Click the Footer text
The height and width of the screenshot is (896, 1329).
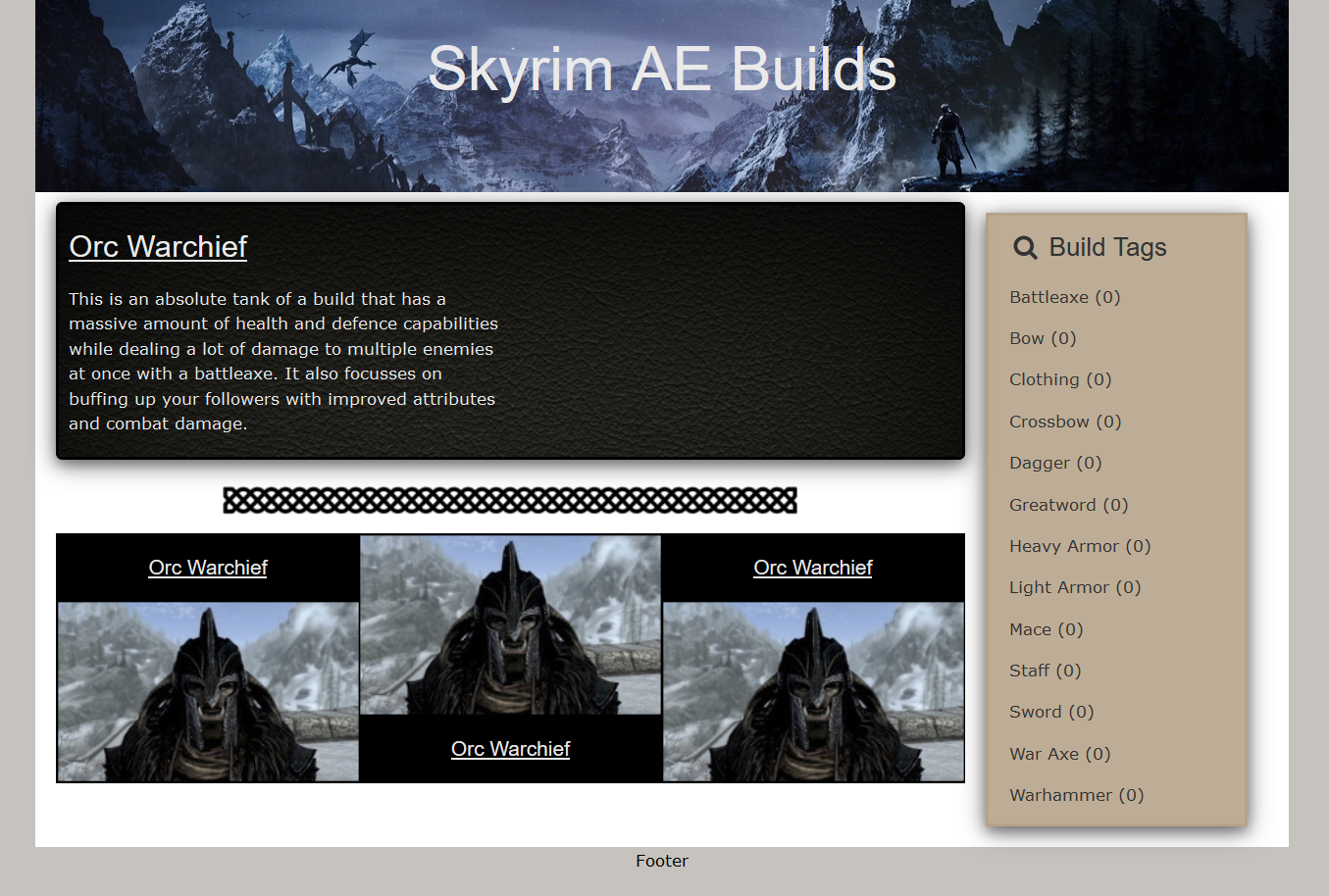662,861
